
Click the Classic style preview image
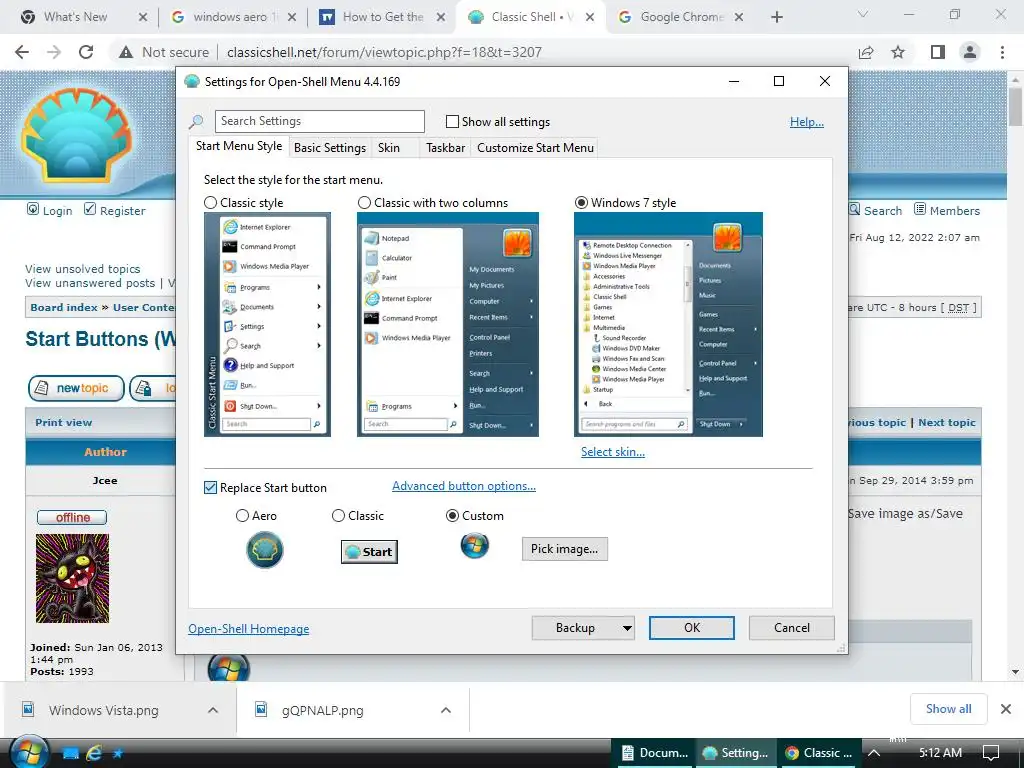pyautogui.click(x=267, y=325)
